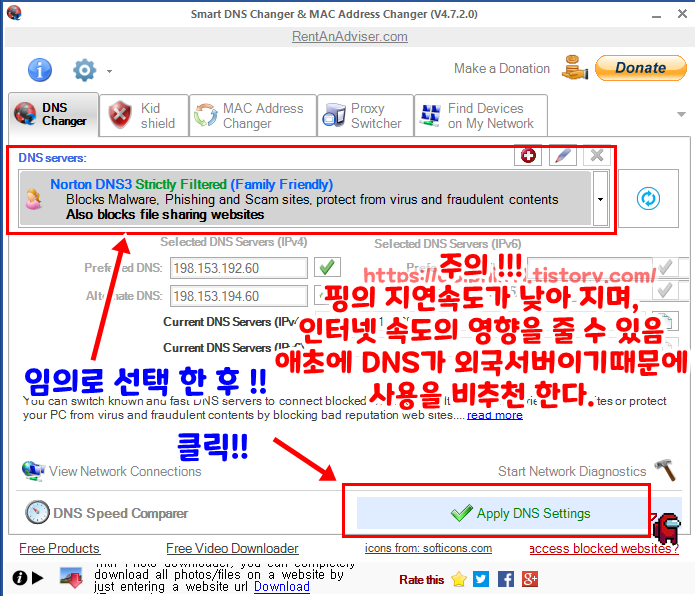
Task: Open the DNS Speed Comparer
Action: pos(121,513)
